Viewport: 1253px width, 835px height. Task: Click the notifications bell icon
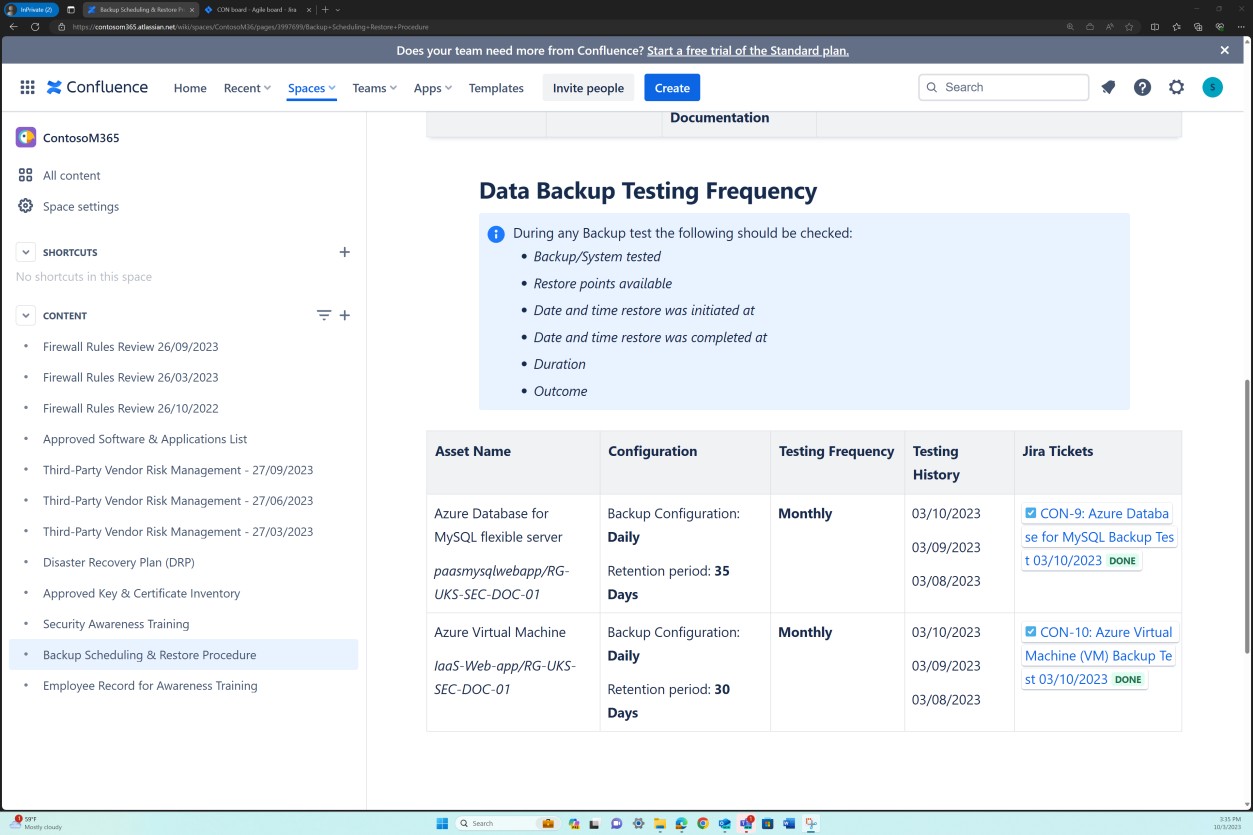coord(1108,87)
